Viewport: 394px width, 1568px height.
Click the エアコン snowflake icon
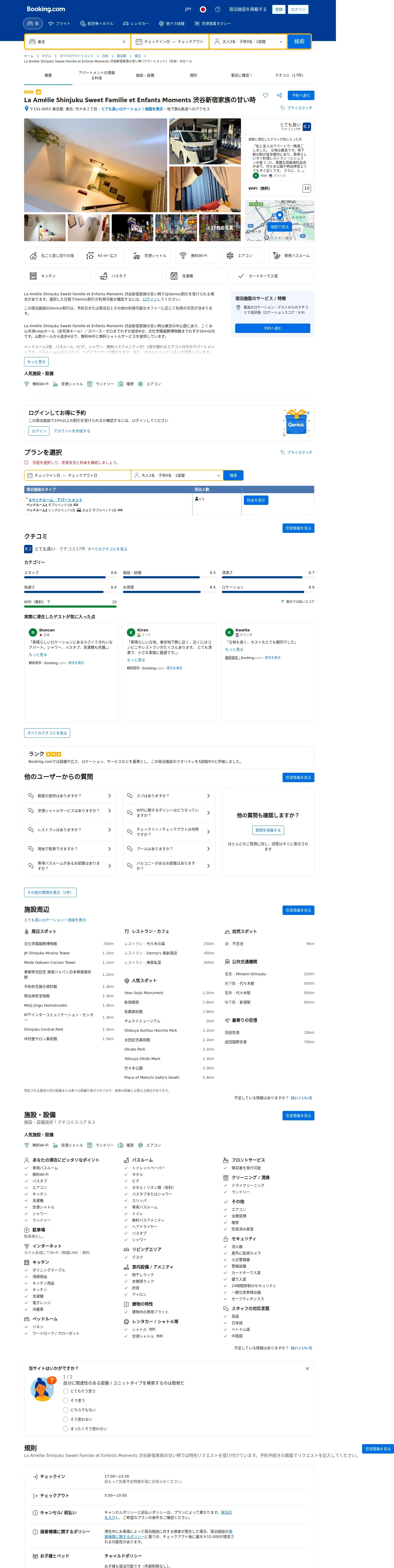[230, 256]
